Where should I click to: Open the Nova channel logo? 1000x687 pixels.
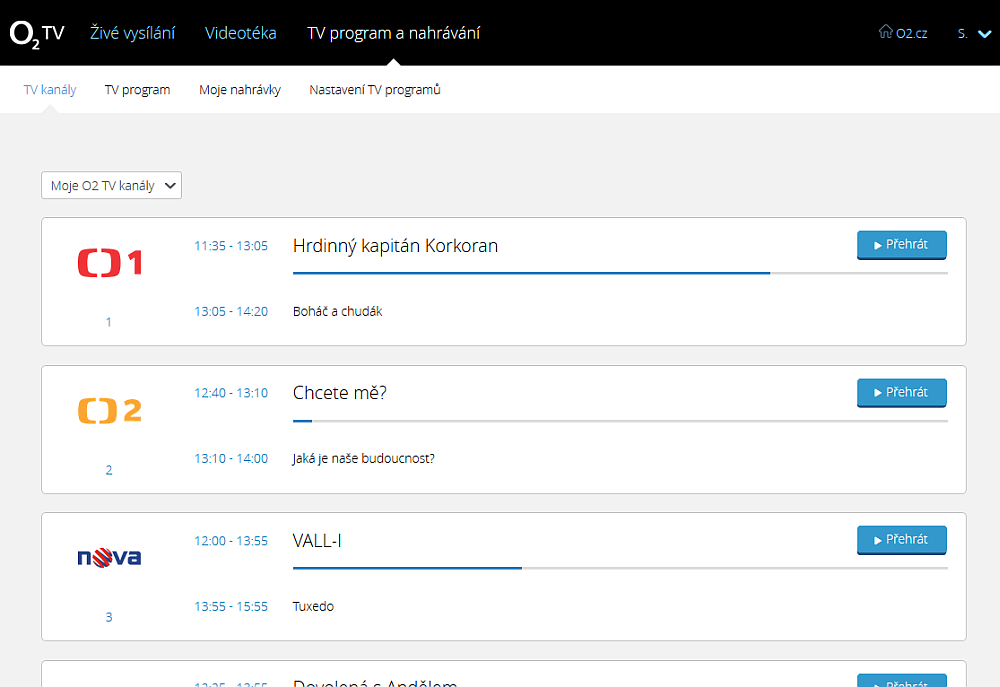coord(109,557)
